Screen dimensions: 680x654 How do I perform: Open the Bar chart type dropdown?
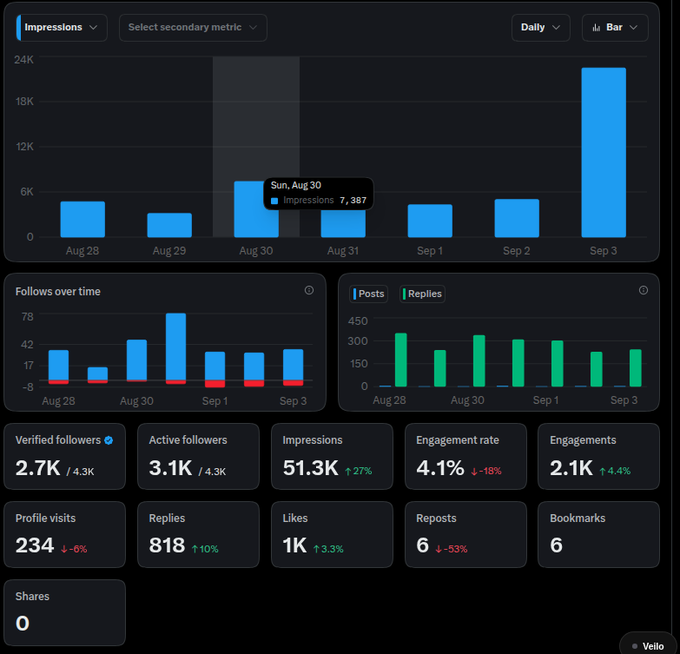pyautogui.click(x=615, y=27)
